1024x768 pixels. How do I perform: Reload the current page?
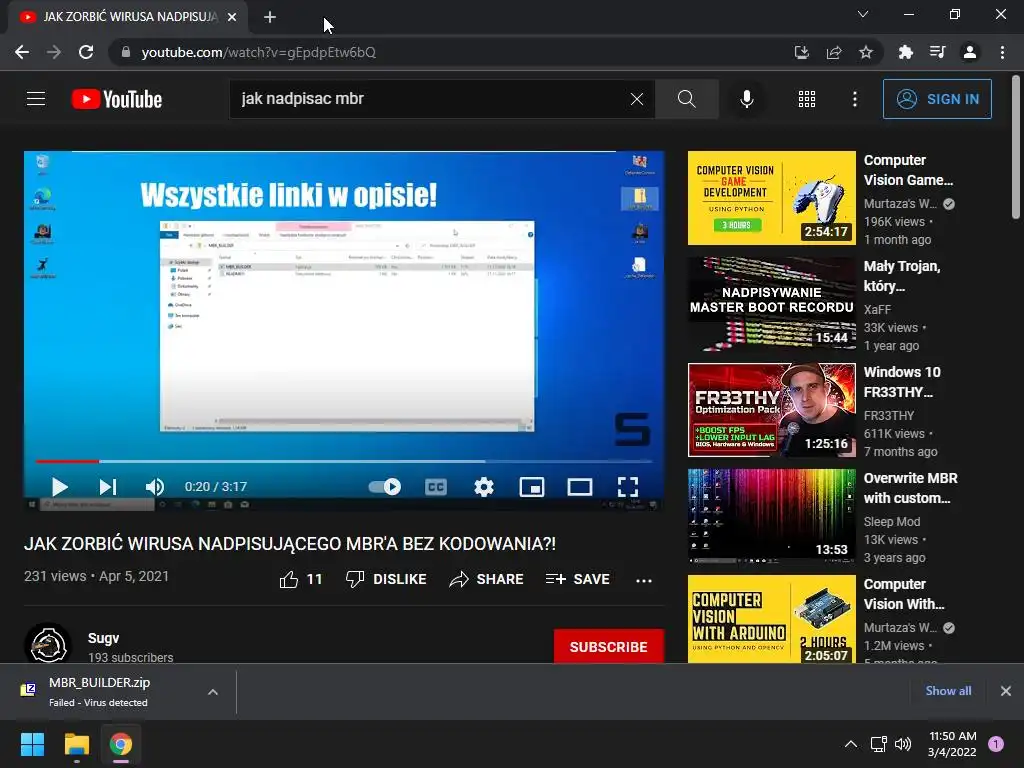coord(86,52)
